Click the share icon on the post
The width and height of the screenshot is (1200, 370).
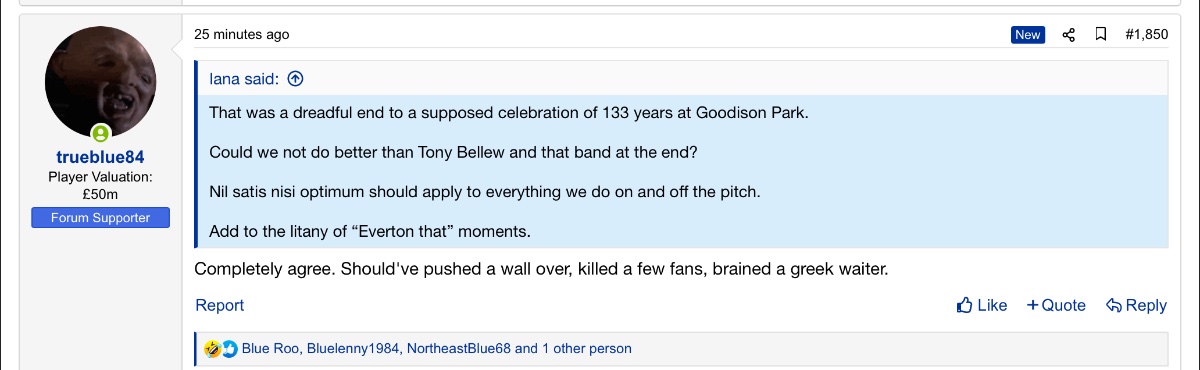tap(1069, 35)
